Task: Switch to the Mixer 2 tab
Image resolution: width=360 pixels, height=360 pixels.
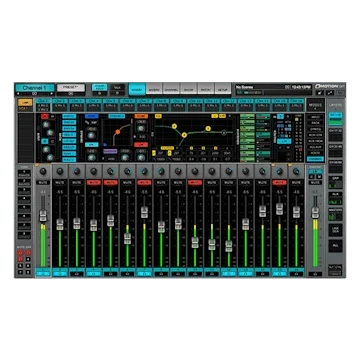Action: click(x=154, y=90)
